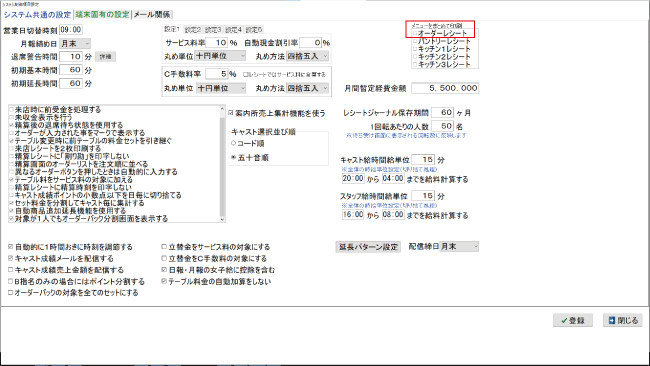Click the 月間暫定経費金額 input field

point(445,88)
